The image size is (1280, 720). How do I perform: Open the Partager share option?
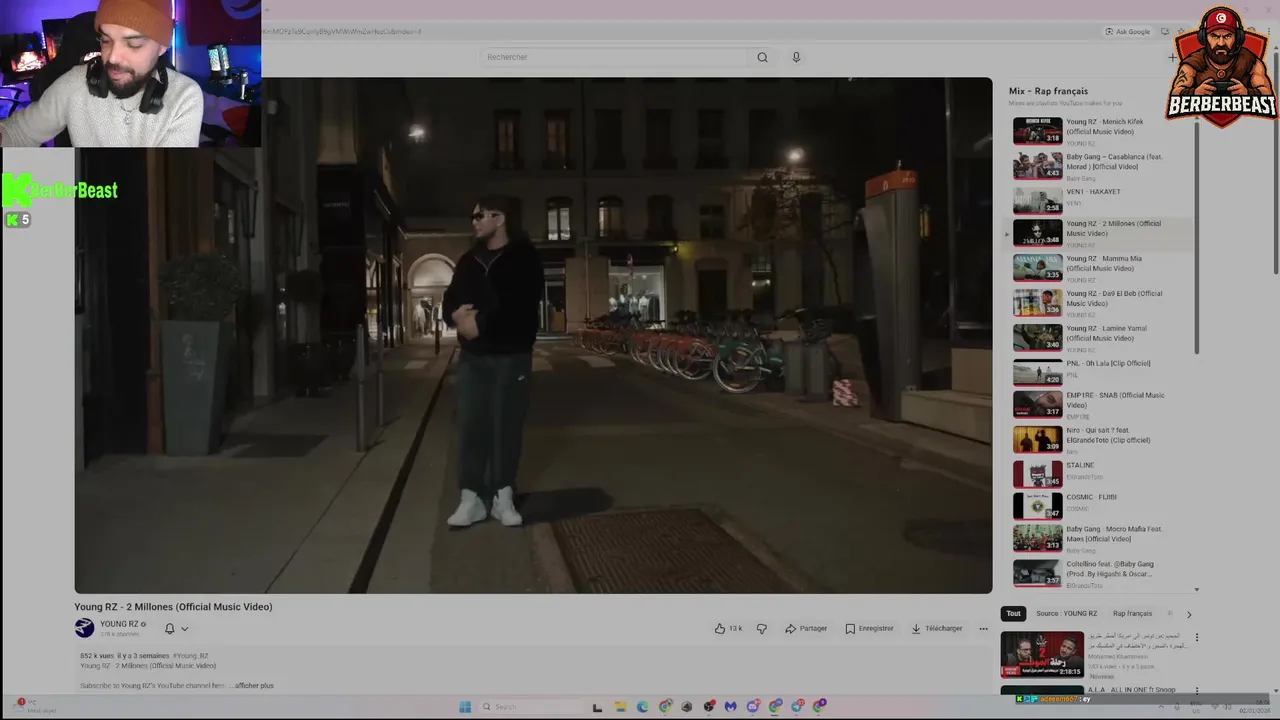pos(806,629)
